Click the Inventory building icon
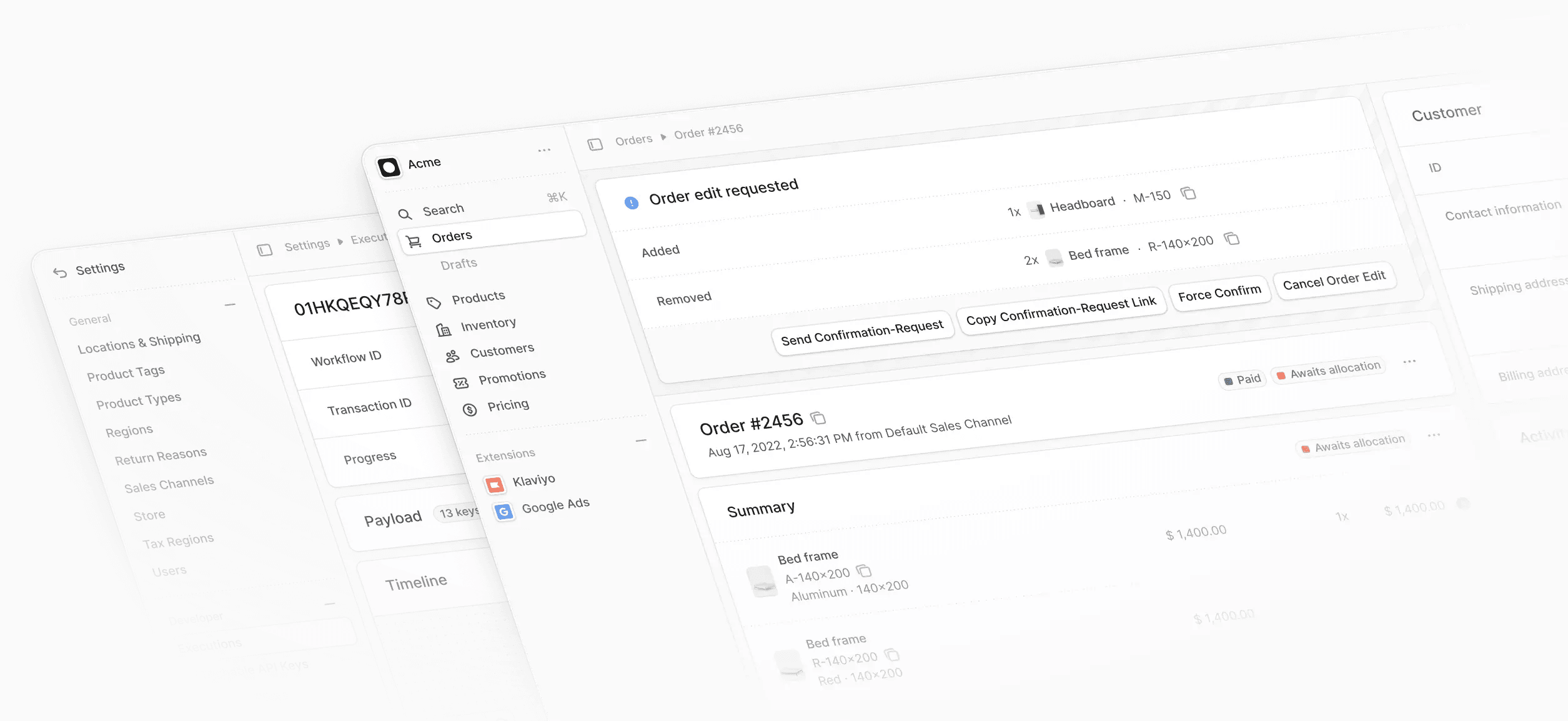The width and height of the screenshot is (1568, 721). (x=443, y=330)
